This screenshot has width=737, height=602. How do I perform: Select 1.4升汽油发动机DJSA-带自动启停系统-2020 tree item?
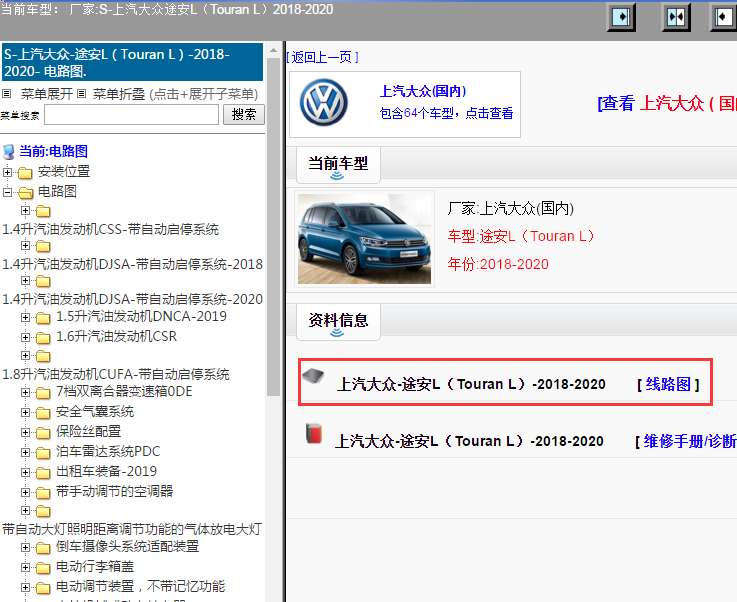click(133, 299)
